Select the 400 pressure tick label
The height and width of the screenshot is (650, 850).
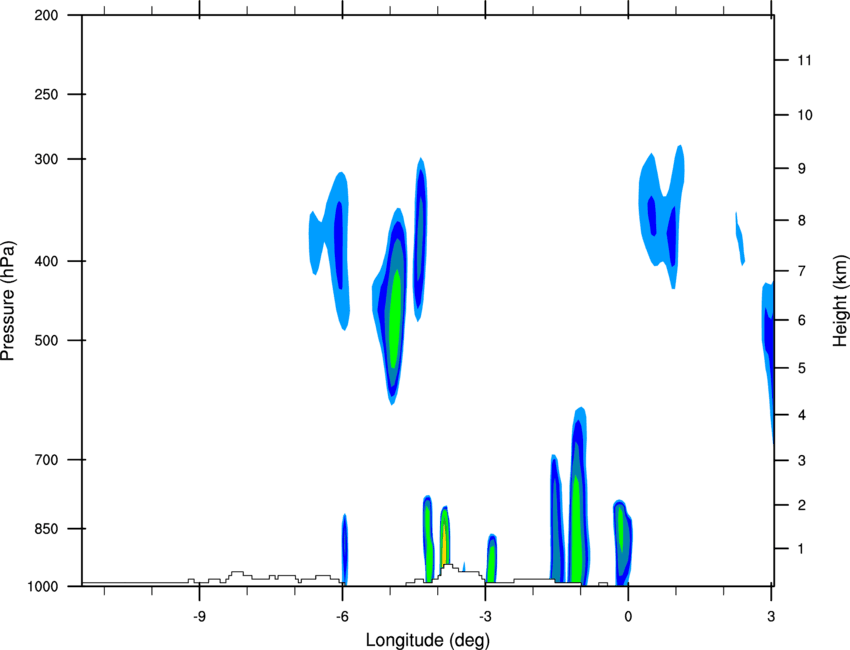point(46,261)
